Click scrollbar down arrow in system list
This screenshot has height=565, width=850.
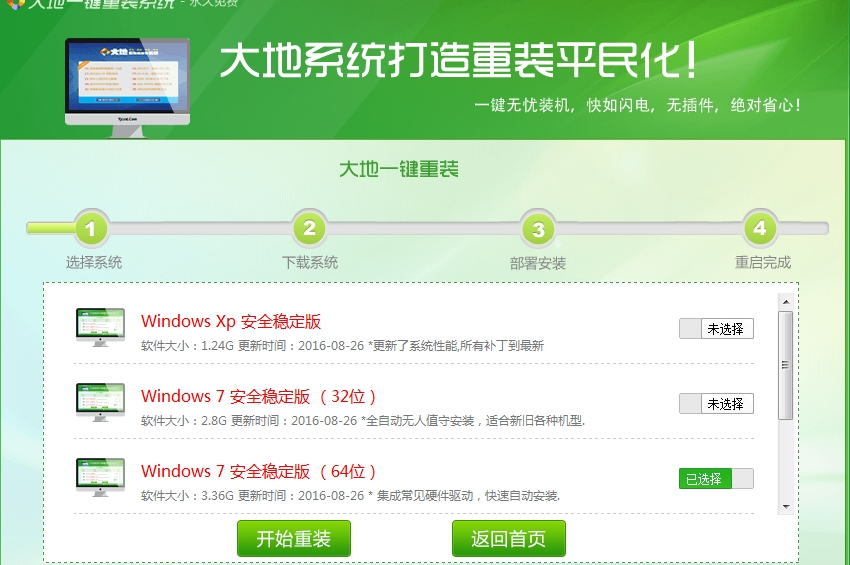coord(786,507)
